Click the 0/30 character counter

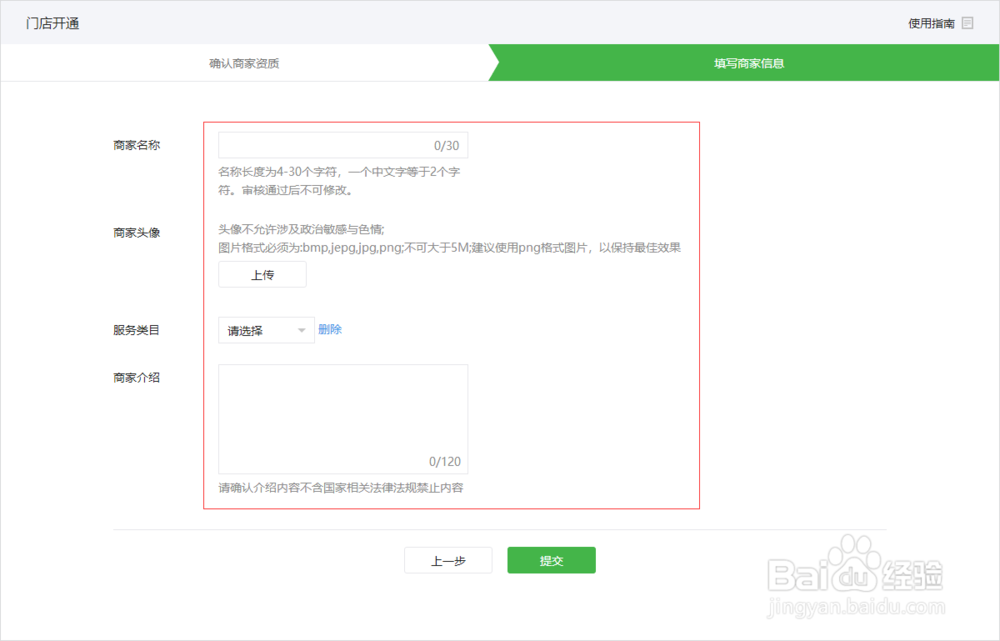(446, 145)
